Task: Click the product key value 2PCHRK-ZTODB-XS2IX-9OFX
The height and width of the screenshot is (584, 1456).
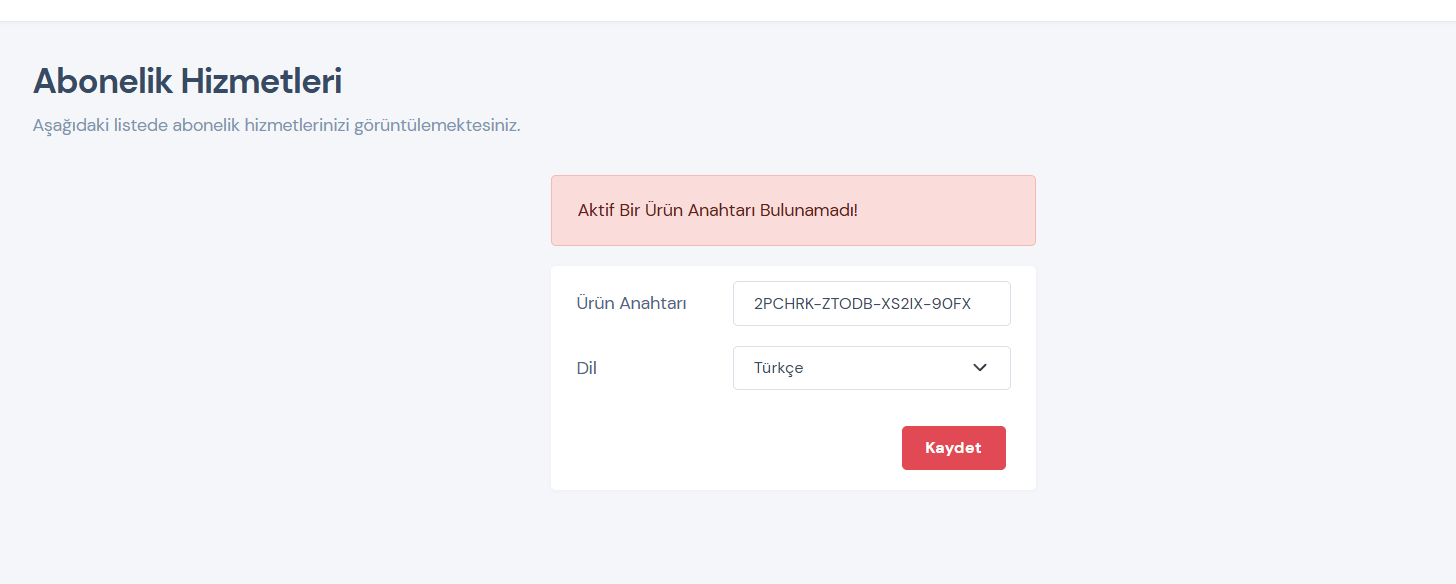Action: [x=862, y=304]
